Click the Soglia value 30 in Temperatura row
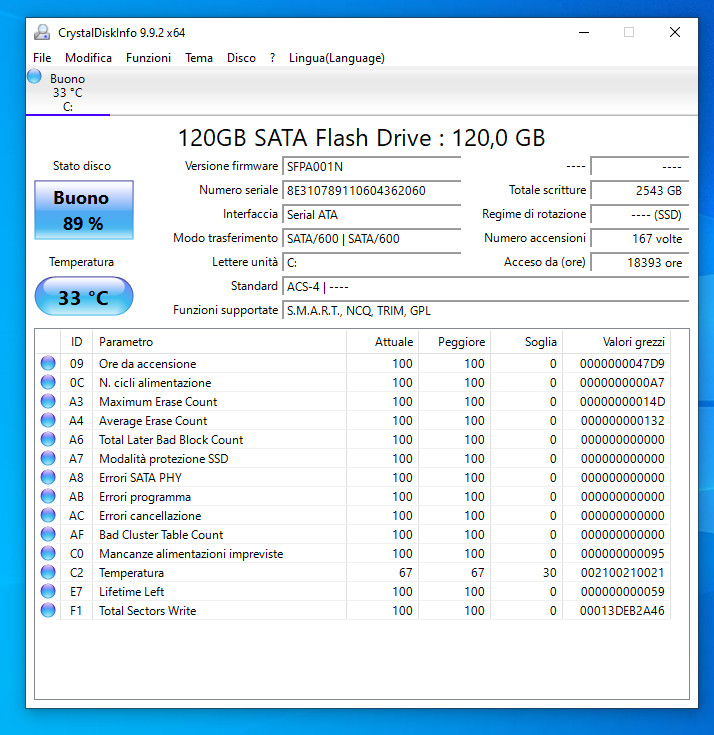 pyautogui.click(x=549, y=572)
